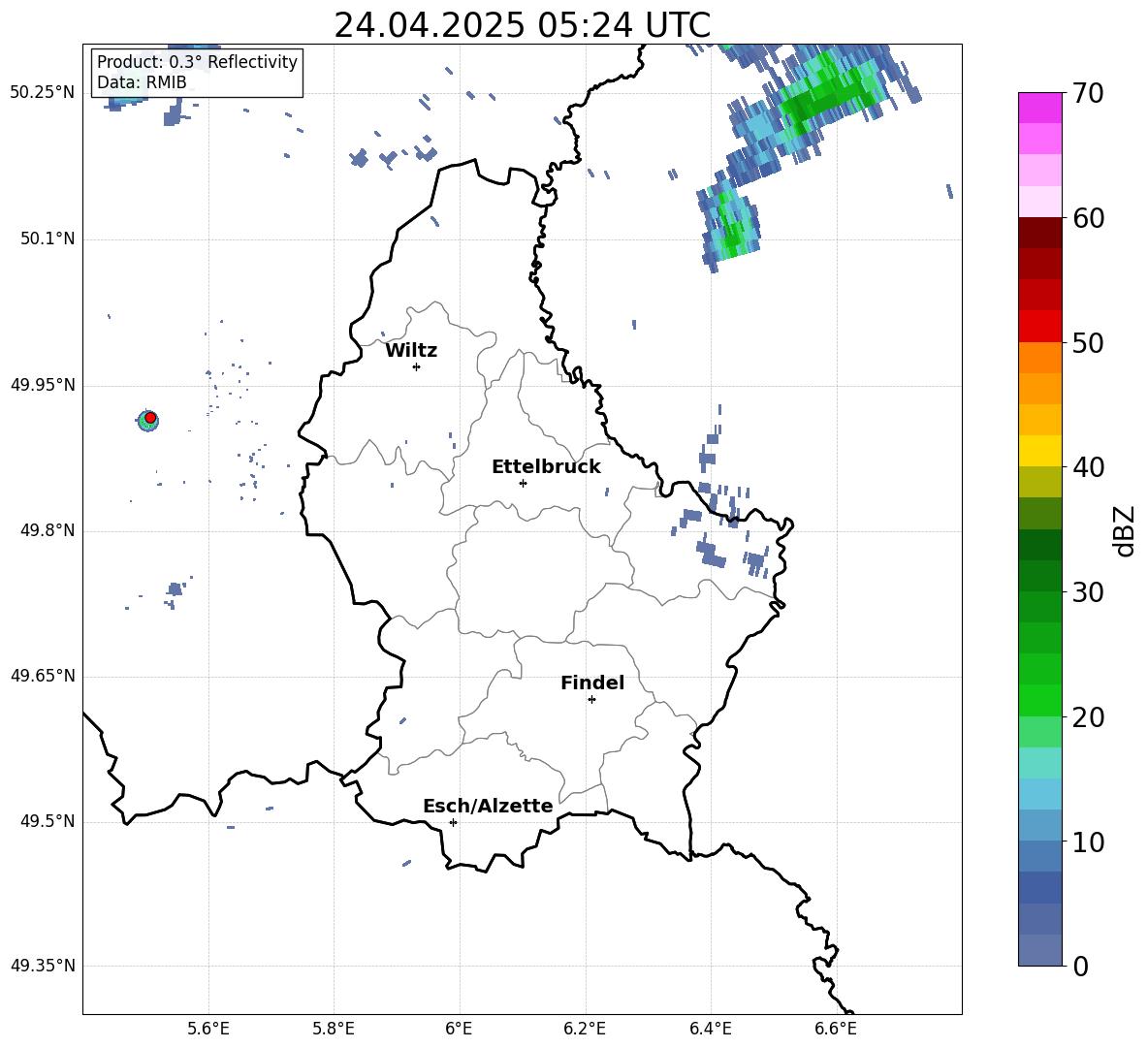Click the magenta swatch at colorbar top
The width and height of the screenshot is (1148, 1048).
click(1039, 108)
